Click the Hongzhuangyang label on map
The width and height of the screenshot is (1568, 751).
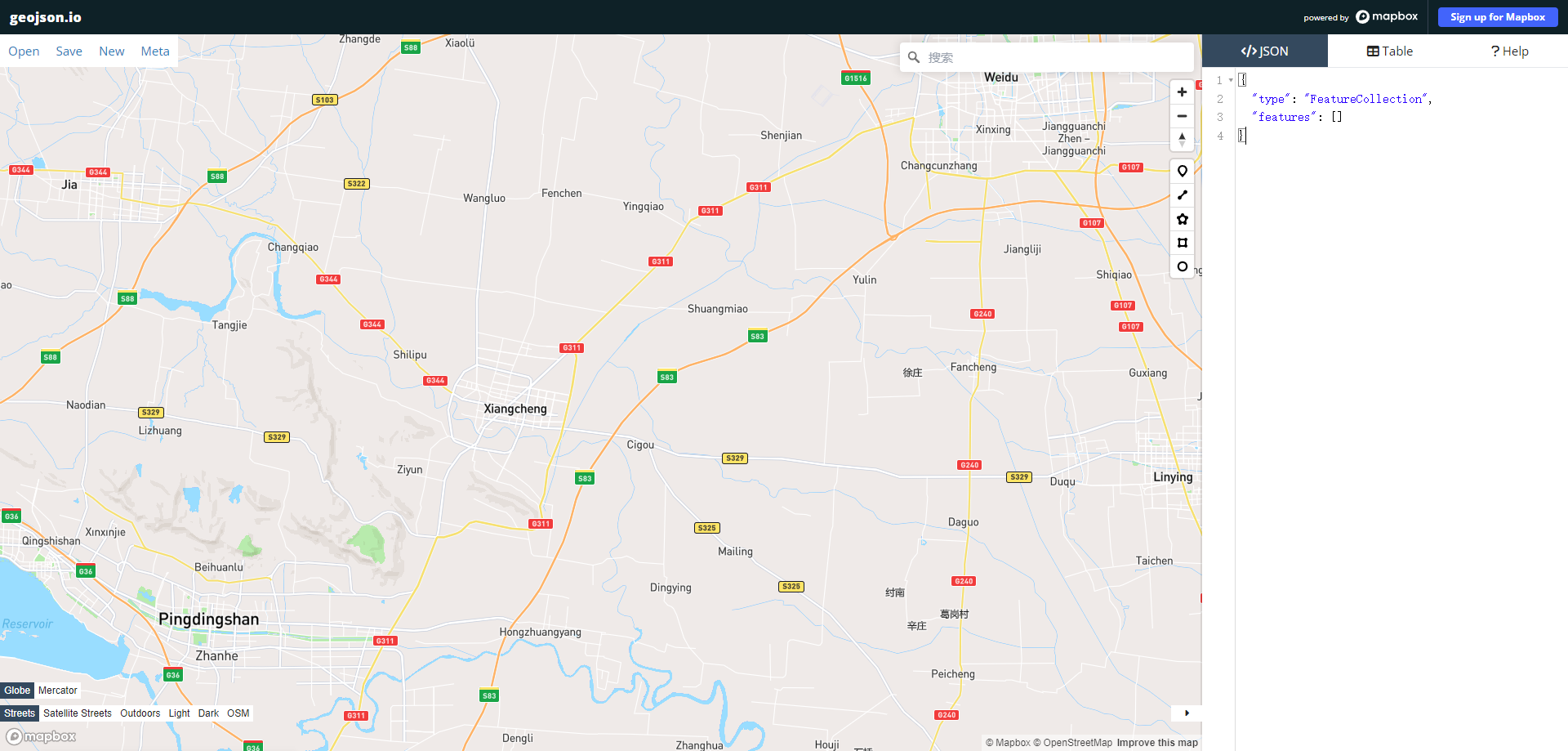point(541,633)
